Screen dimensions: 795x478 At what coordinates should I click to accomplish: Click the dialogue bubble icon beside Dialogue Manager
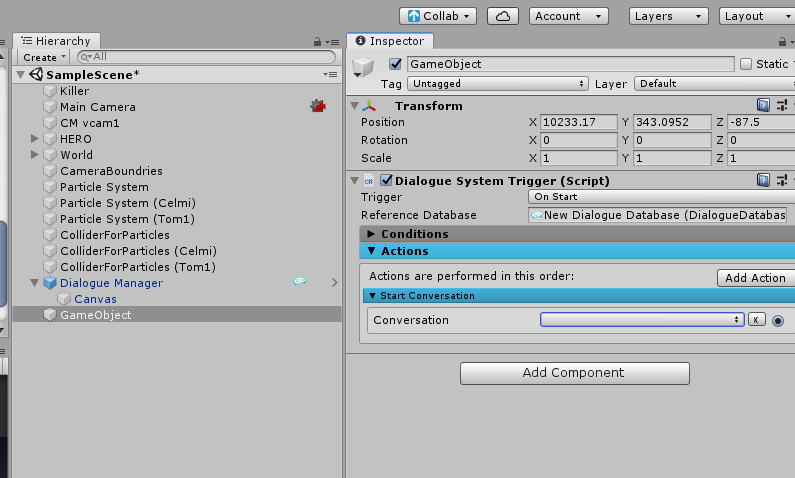pyautogui.click(x=300, y=281)
